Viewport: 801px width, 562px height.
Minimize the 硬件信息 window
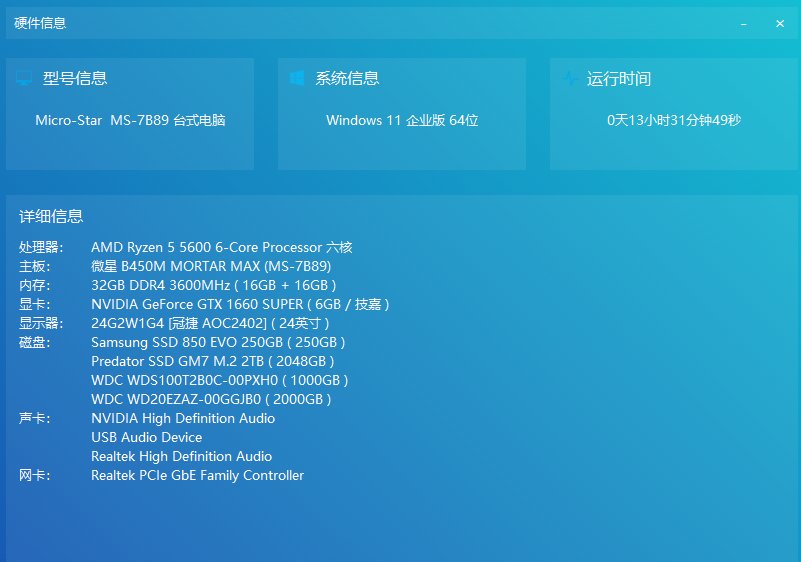744,23
